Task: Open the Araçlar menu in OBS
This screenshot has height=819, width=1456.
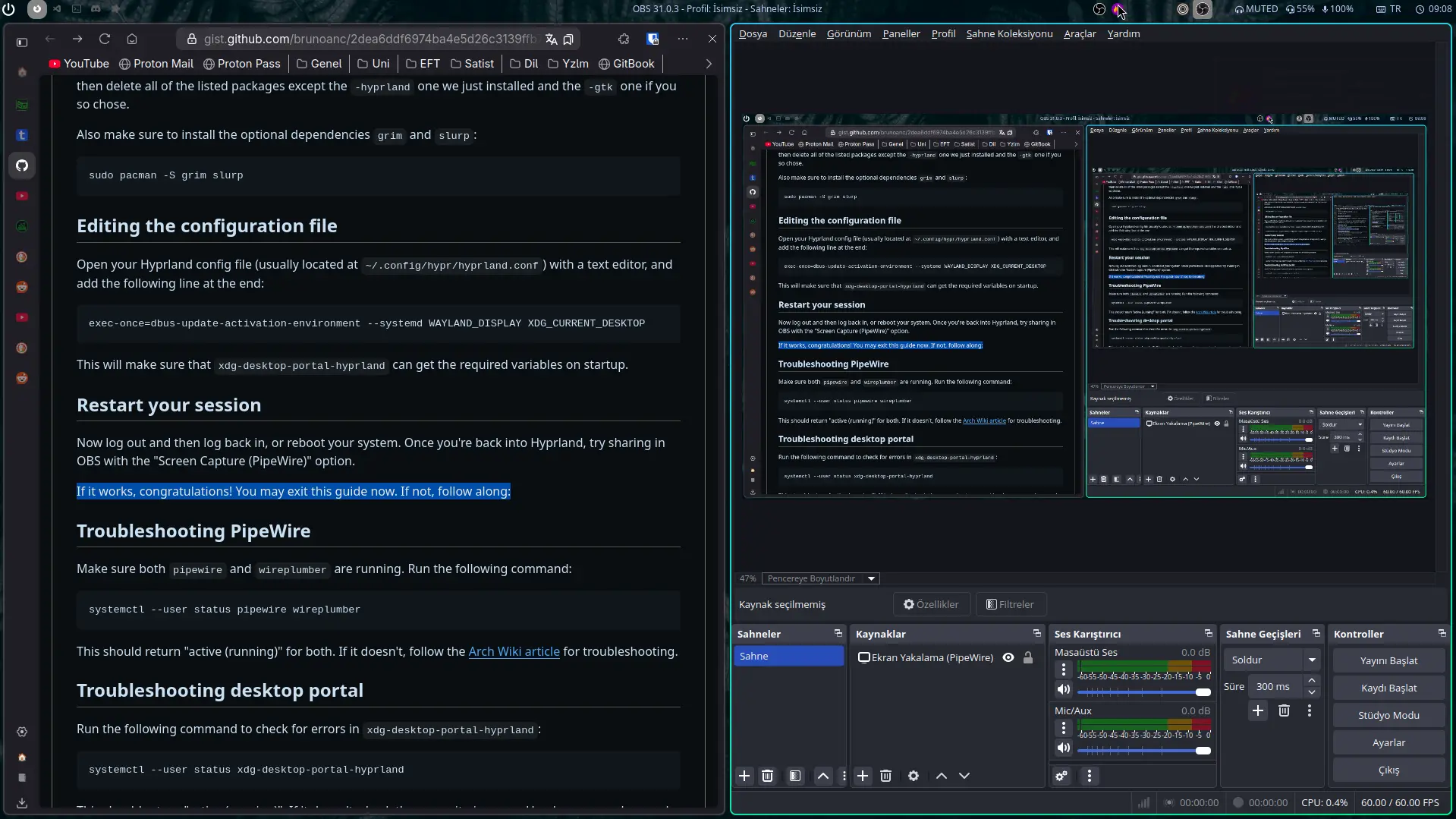Action: (1080, 33)
